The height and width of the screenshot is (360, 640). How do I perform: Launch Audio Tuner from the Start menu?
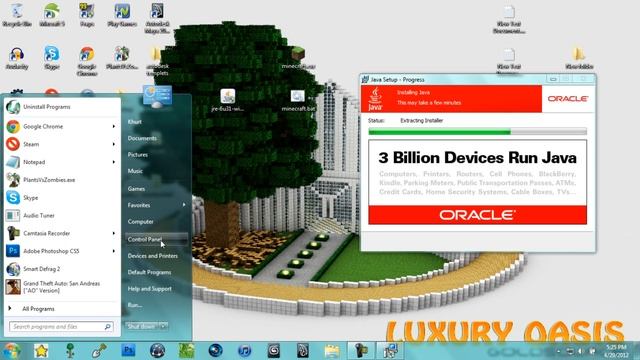tap(62, 216)
